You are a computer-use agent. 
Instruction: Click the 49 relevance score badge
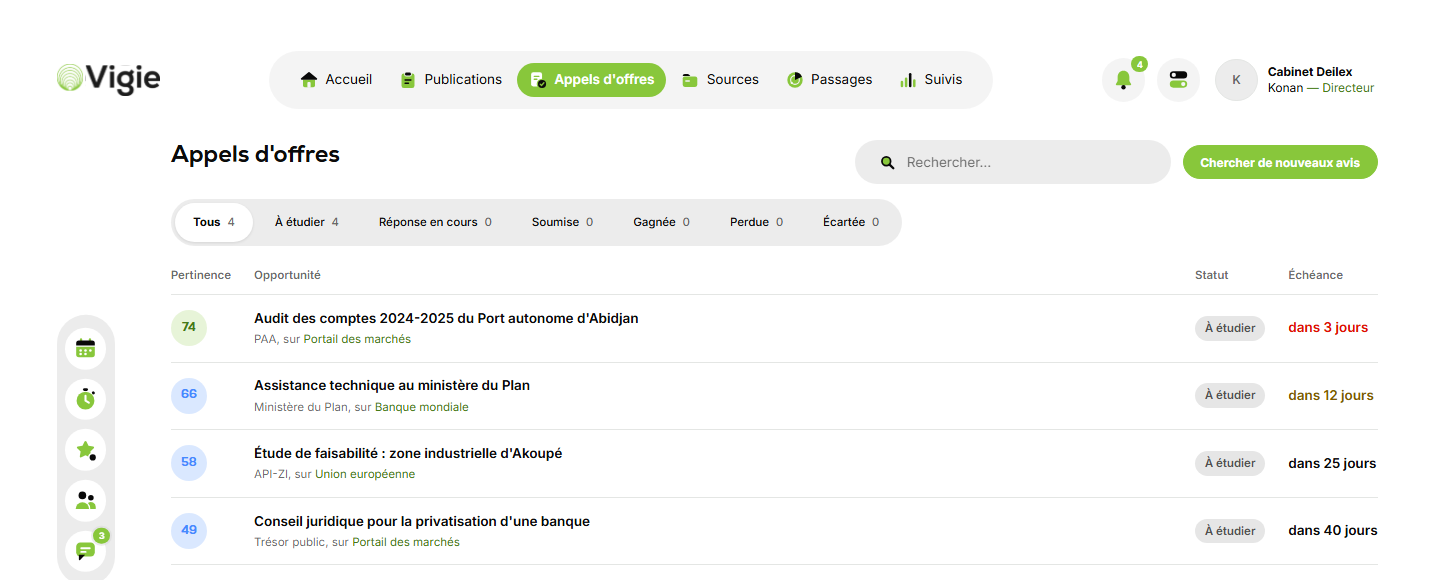coord(189,531)
